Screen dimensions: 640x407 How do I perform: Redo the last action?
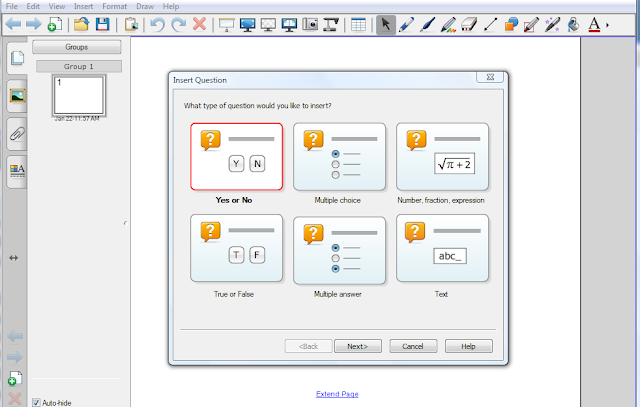click(x=178, y=24)
